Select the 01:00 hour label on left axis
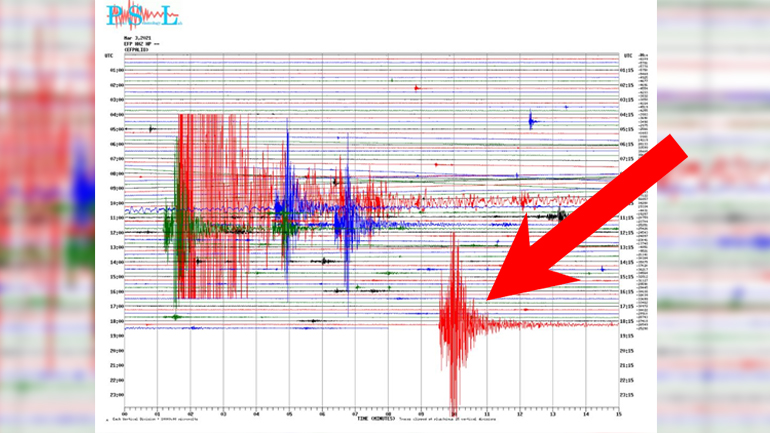The height and width of the screenshot is (433, 770). (x=116, y=71)
